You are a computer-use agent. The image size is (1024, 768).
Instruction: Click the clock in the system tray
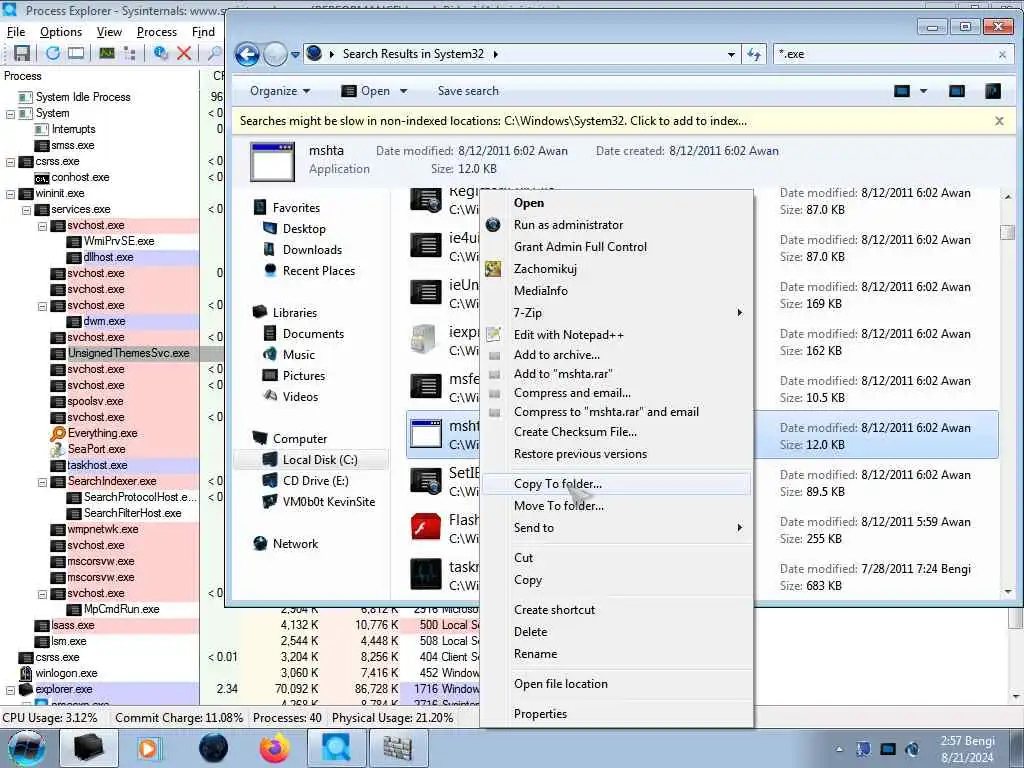pyautogui.click(x=967, y=749)
